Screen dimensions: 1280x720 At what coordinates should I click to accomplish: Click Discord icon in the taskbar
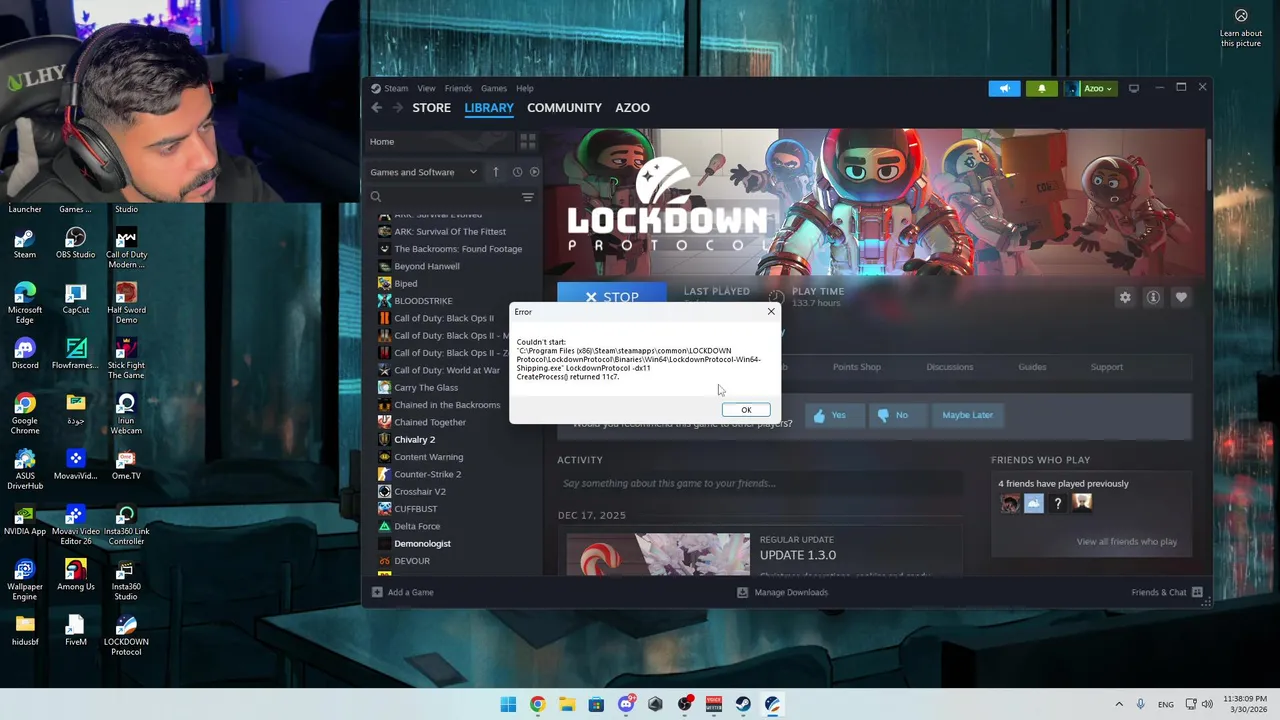click(x=626, y=704)
